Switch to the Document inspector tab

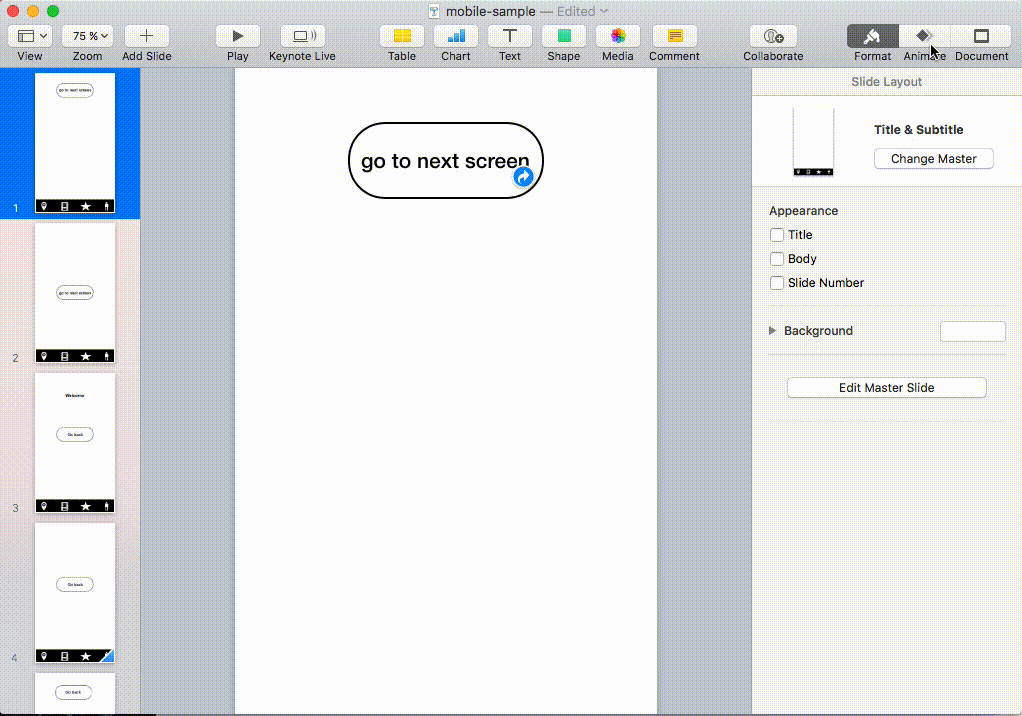(x=981, y=36)
